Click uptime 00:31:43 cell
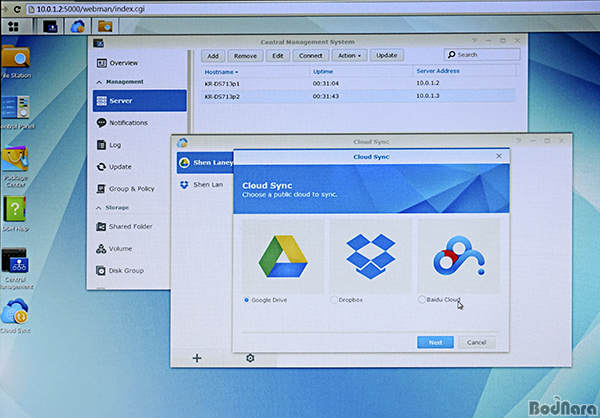The image size is (600, 418). coord(326,96)
